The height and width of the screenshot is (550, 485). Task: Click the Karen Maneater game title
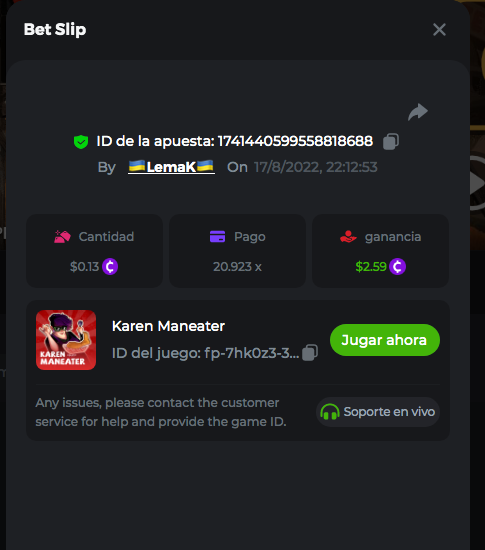pyautogui.click(x=168, y=326)
